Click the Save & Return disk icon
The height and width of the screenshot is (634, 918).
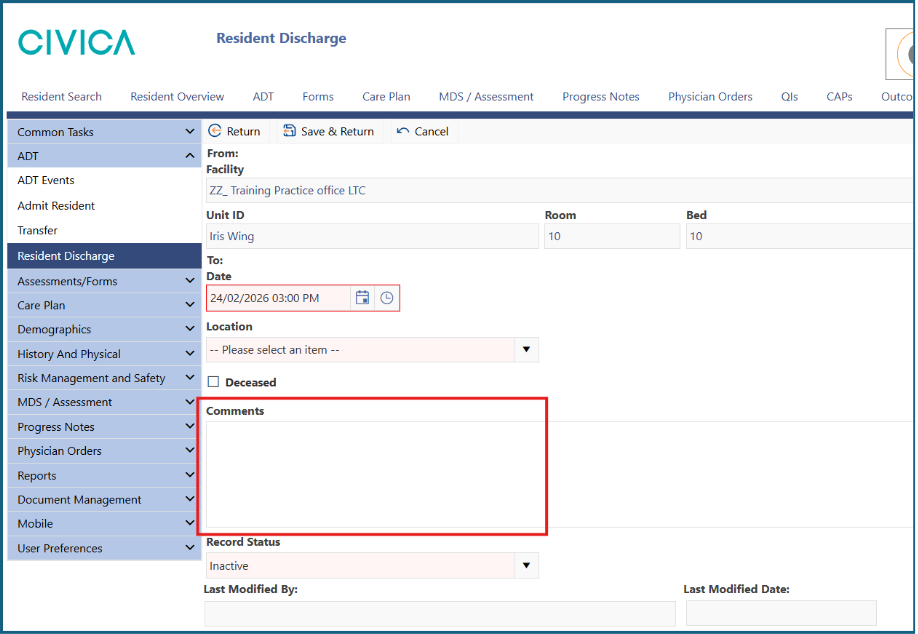click(x=289, y=131)
